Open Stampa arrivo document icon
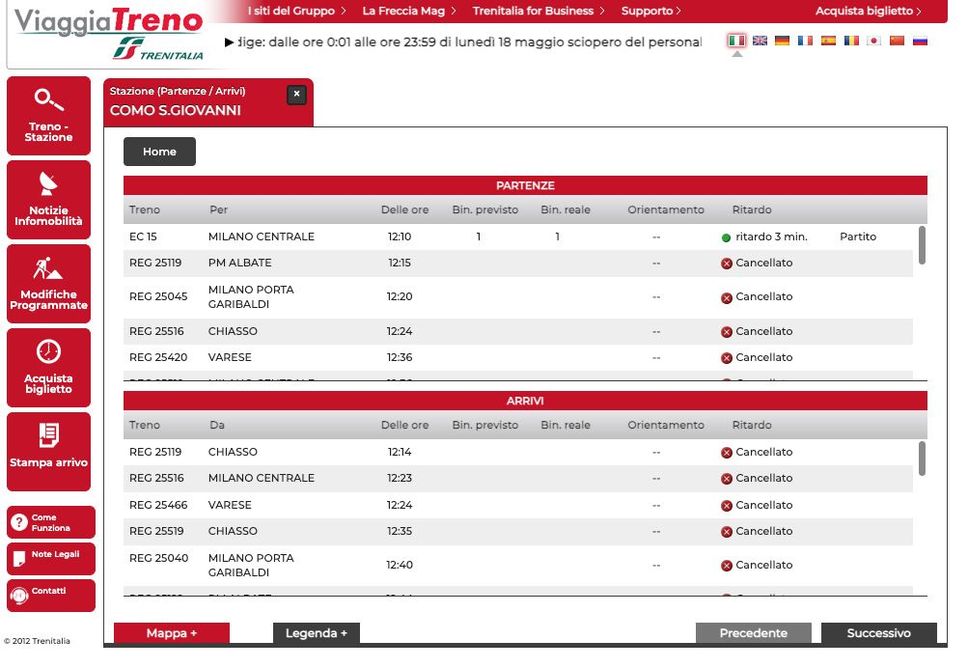Image resolution: width=968 pixels, height=668 pixels. tap(48, 435)
